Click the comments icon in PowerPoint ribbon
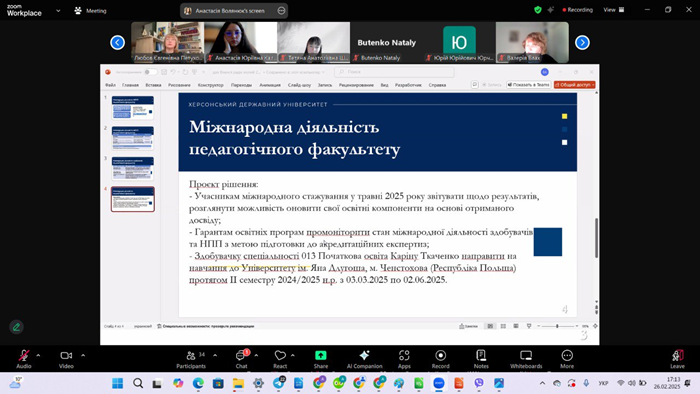 (475, 85)
